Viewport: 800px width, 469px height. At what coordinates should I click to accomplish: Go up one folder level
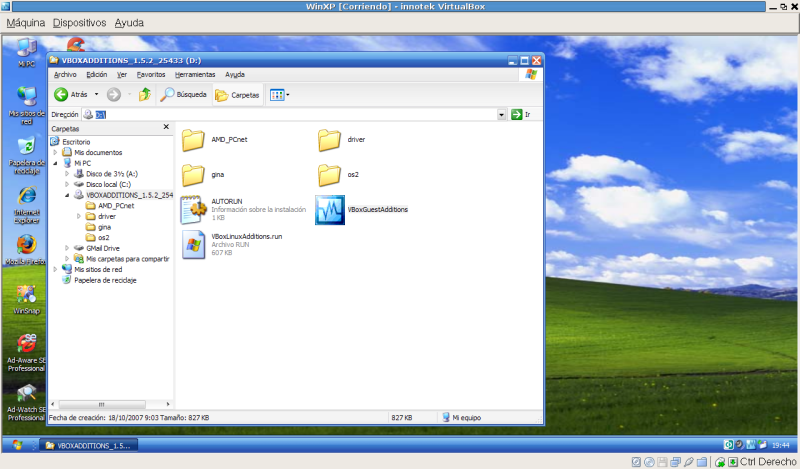pyautogui.click(x=145, y=95)
